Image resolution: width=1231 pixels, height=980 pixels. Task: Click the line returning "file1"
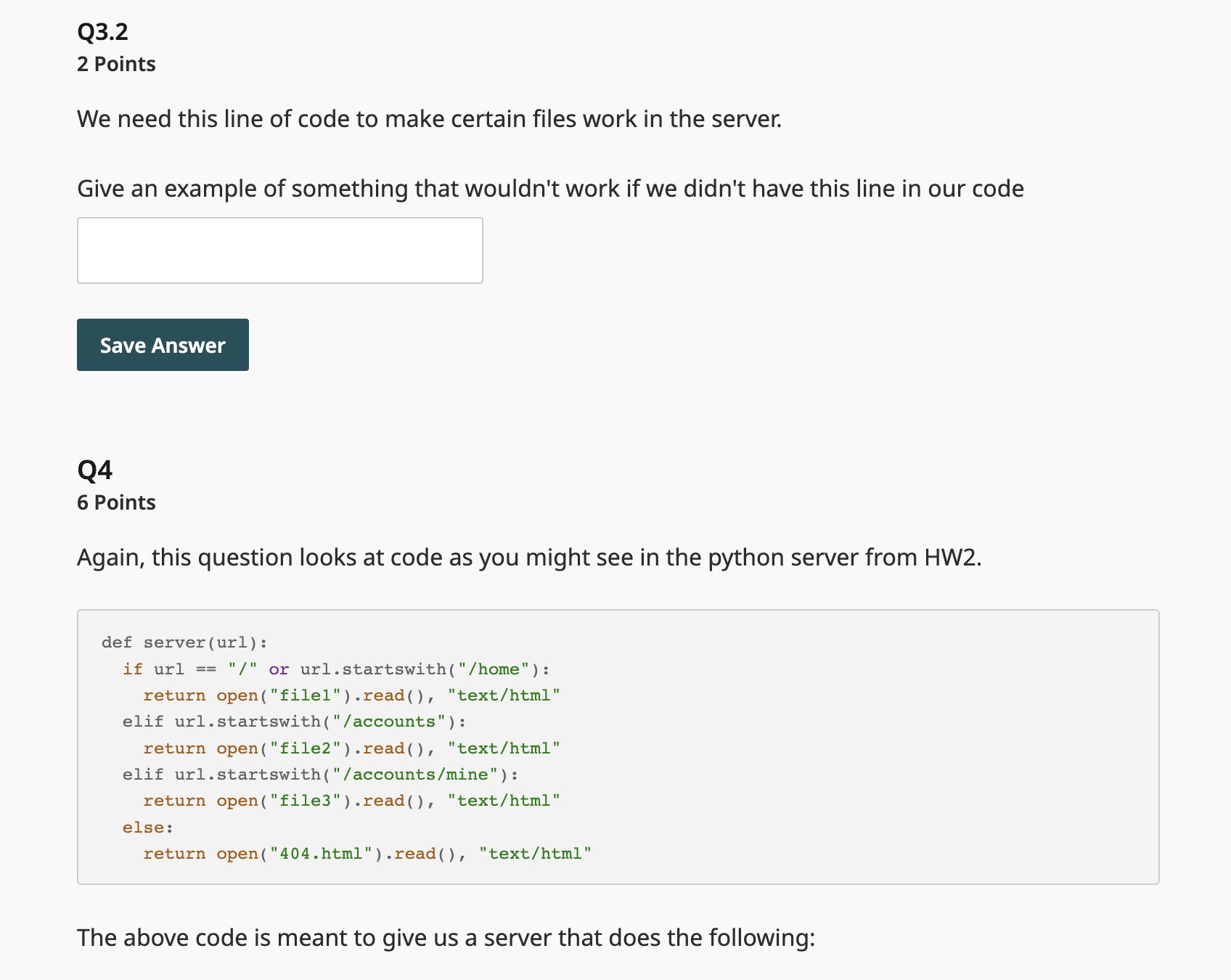(x=351, y=695)
